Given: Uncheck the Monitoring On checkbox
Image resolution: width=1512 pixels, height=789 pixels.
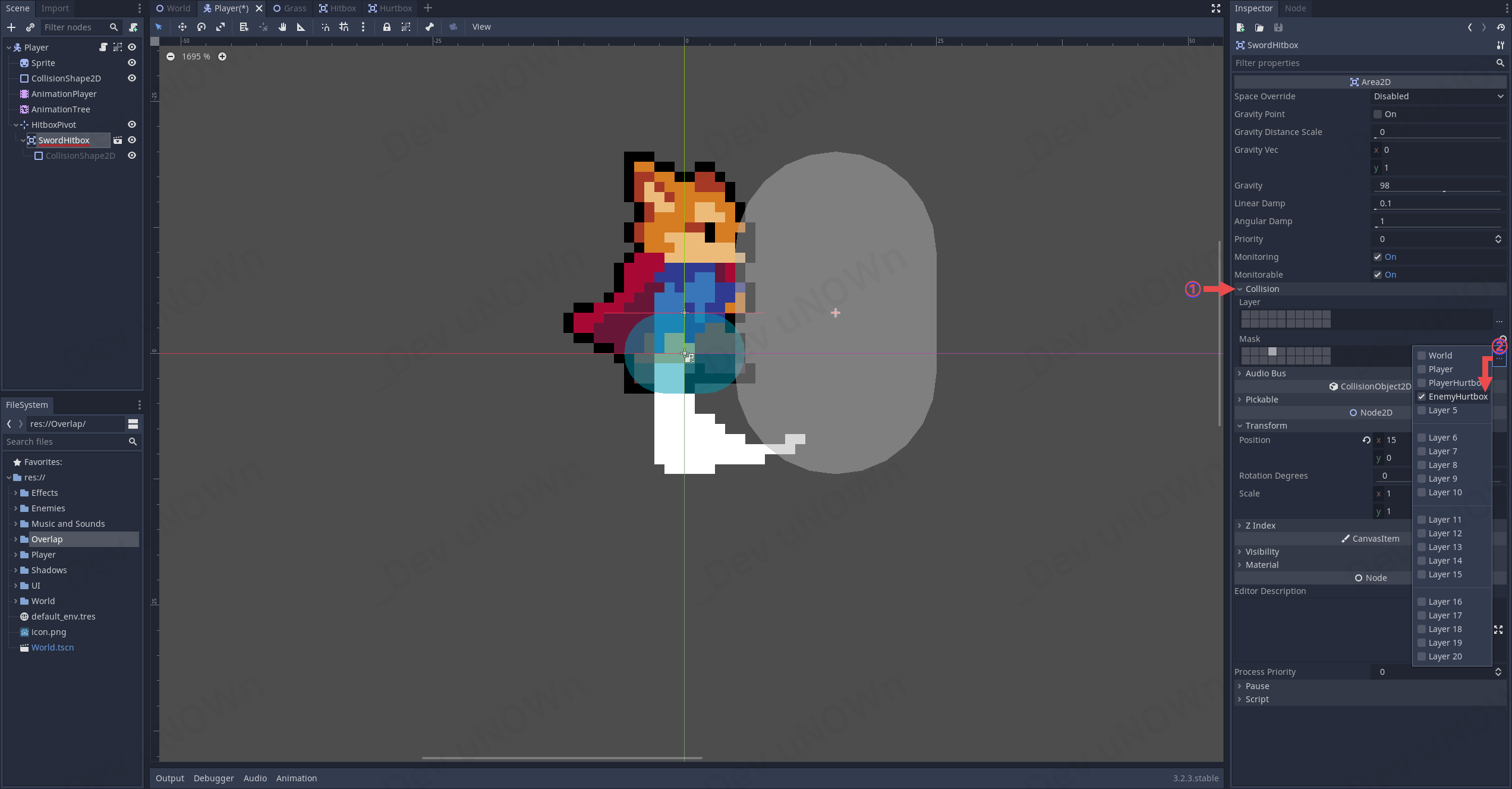Looking at the screenshot, I should point(1377,257).
